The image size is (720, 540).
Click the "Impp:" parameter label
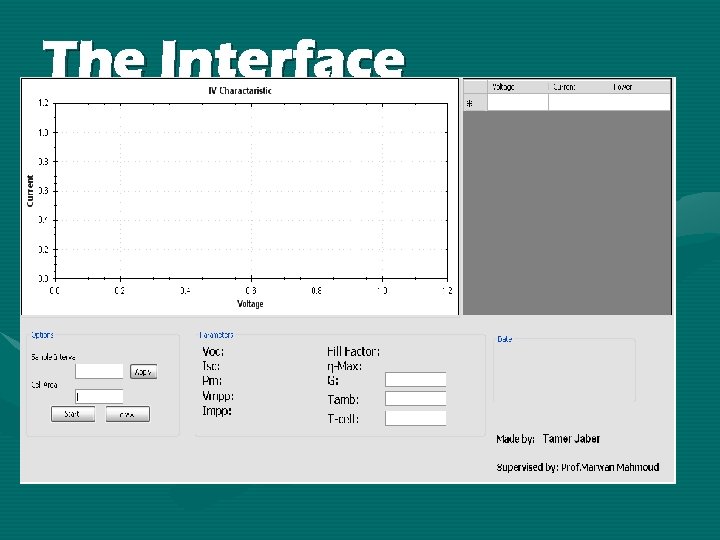click(217, 411)
